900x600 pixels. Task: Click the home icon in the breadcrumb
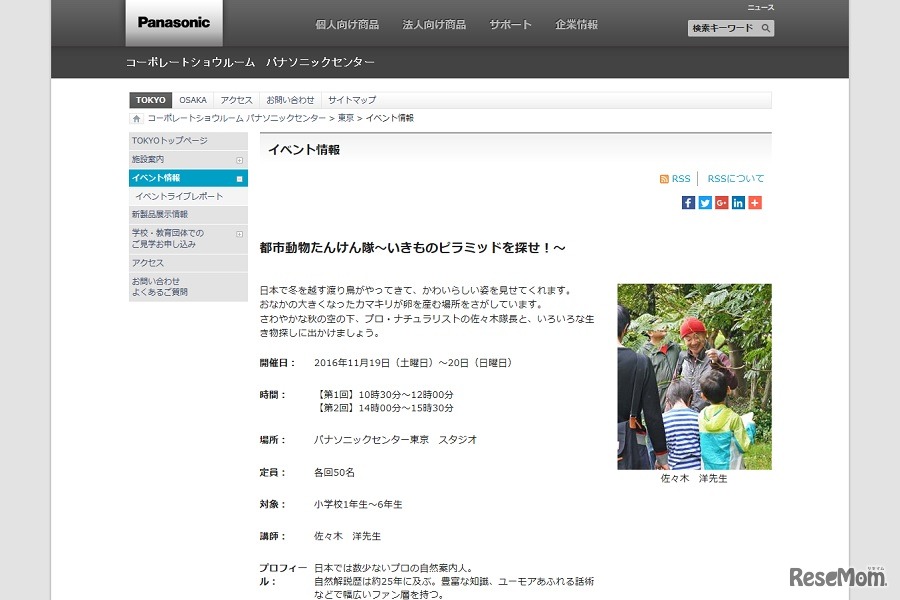click(136, 117)
